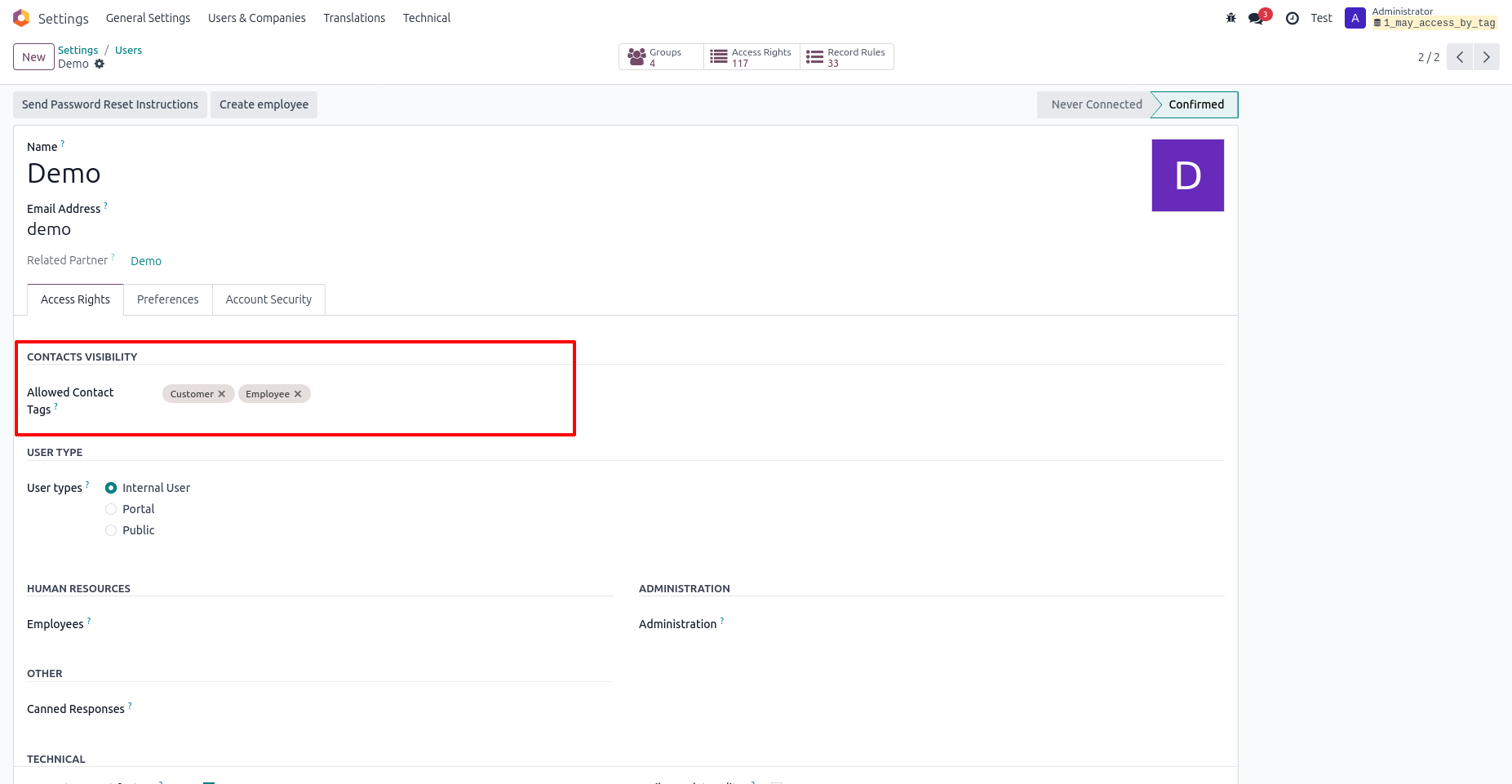1512x784 pixels.
Task: Go to the previous user record arrow
Action: pos(1460,57)
